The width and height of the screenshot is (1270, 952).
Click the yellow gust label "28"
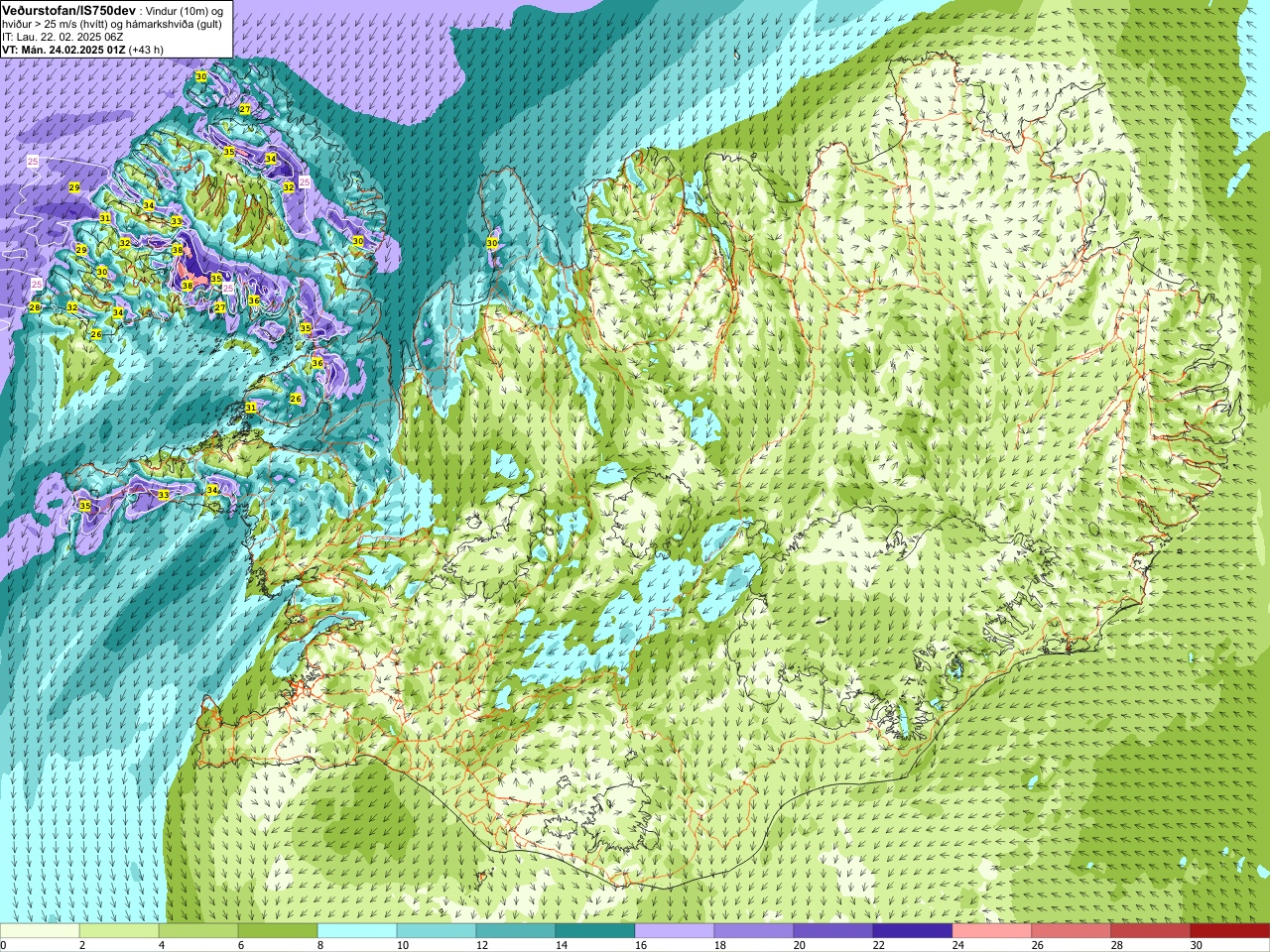tap(35, 307)
